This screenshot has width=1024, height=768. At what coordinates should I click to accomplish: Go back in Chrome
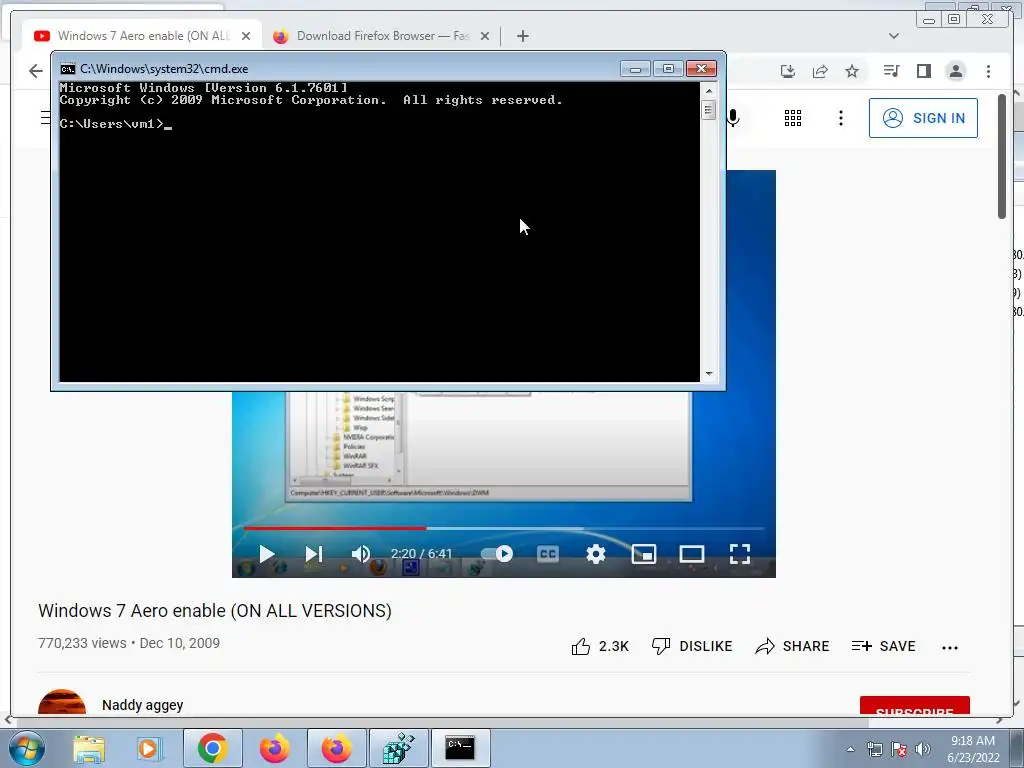pyautogui.click(x=35, y=71)
